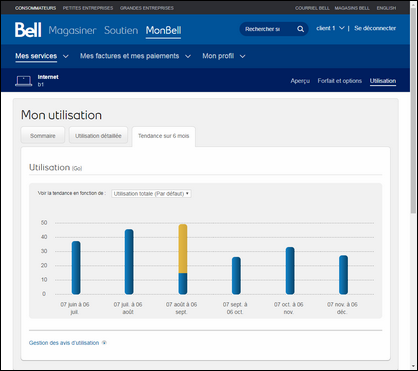Select the Tendance sur 6 mois tab
The height and width of the screenshot is (371, 418).
point(164,136)
